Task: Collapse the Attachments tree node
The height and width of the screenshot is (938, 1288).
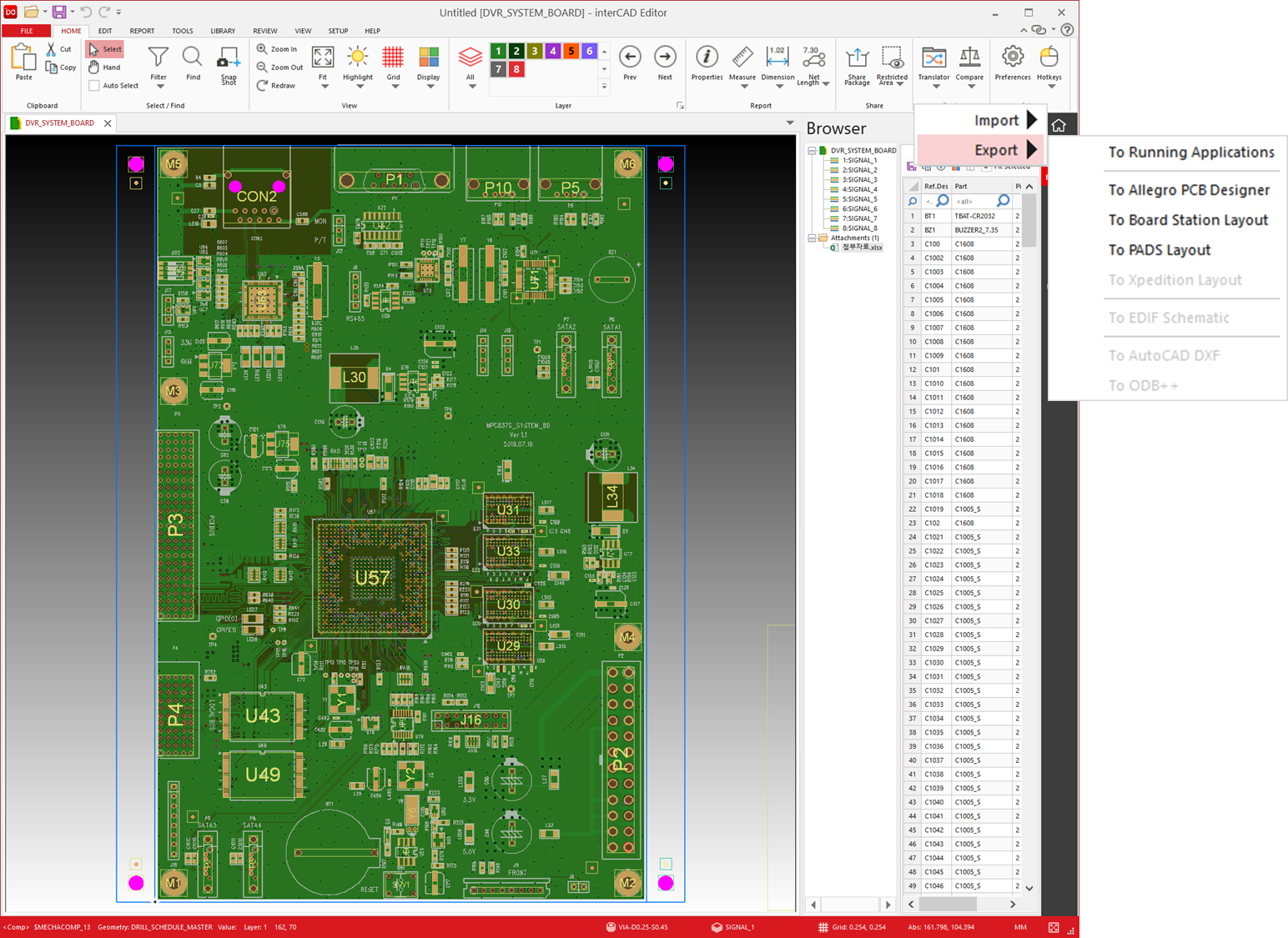Action: pos(812,238)
